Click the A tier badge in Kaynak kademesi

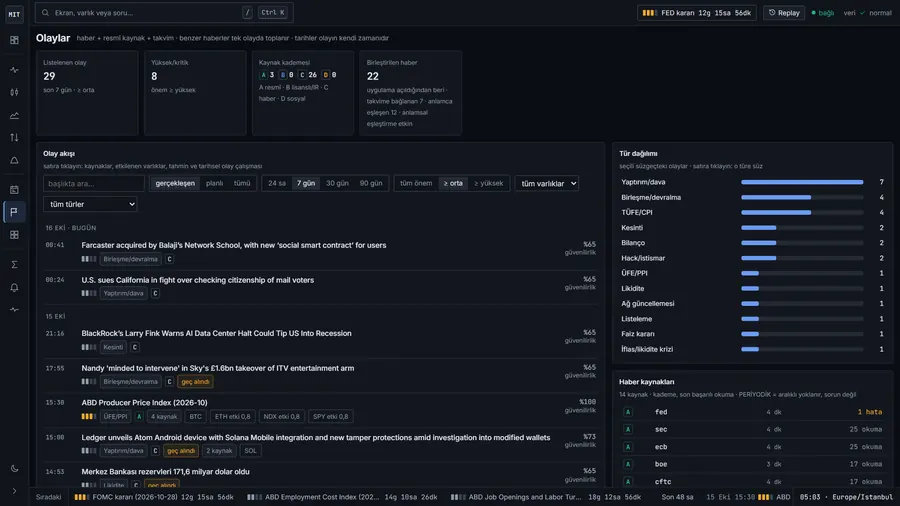(x=263, y=75)
